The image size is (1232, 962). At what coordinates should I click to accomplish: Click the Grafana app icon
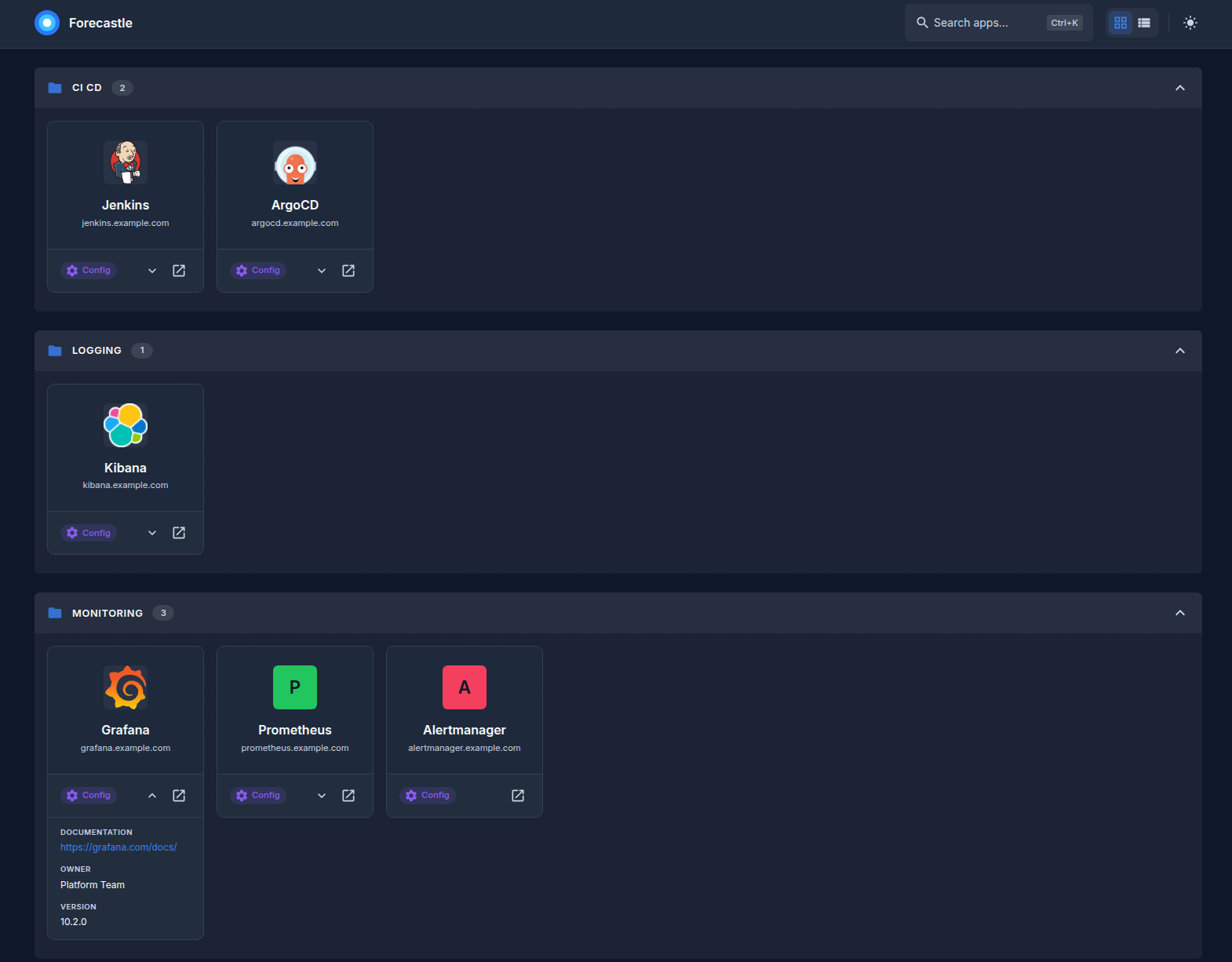[x=126, y=687]
